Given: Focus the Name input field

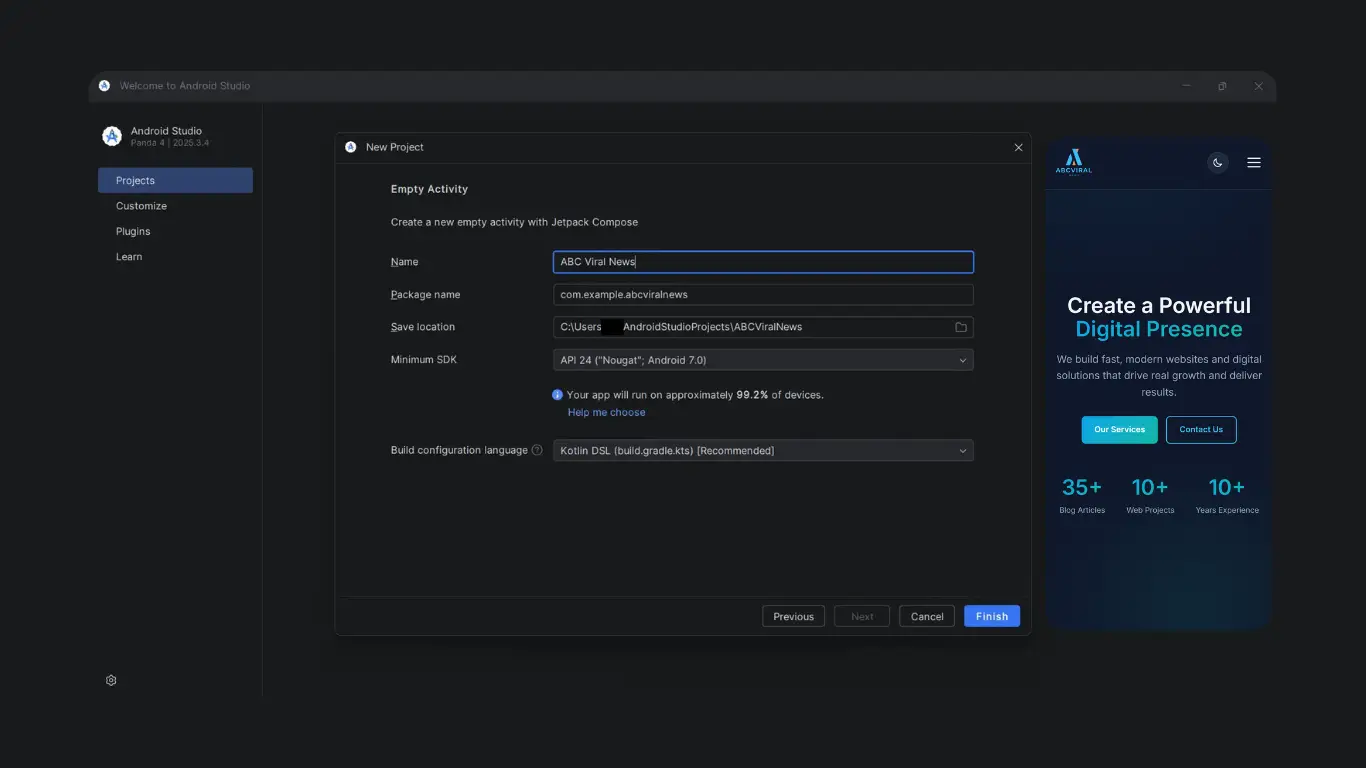Looking at the screenshot, I should pos(763,262).
